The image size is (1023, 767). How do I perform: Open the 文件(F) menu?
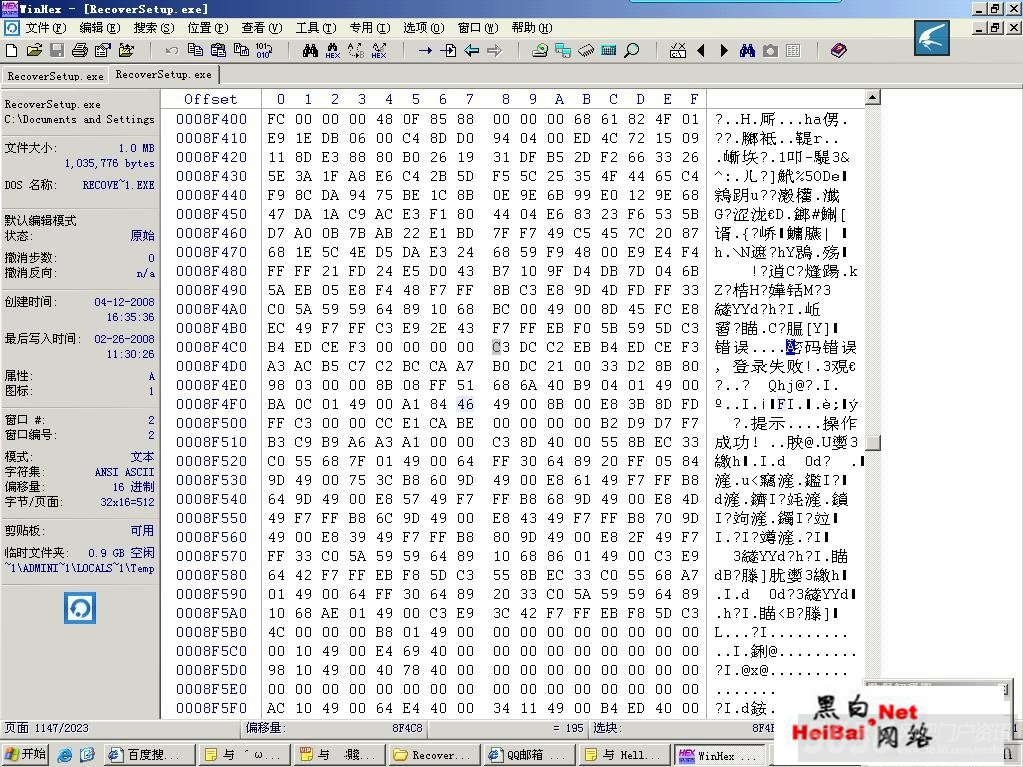pyautogui.click(x=46, y=28)
